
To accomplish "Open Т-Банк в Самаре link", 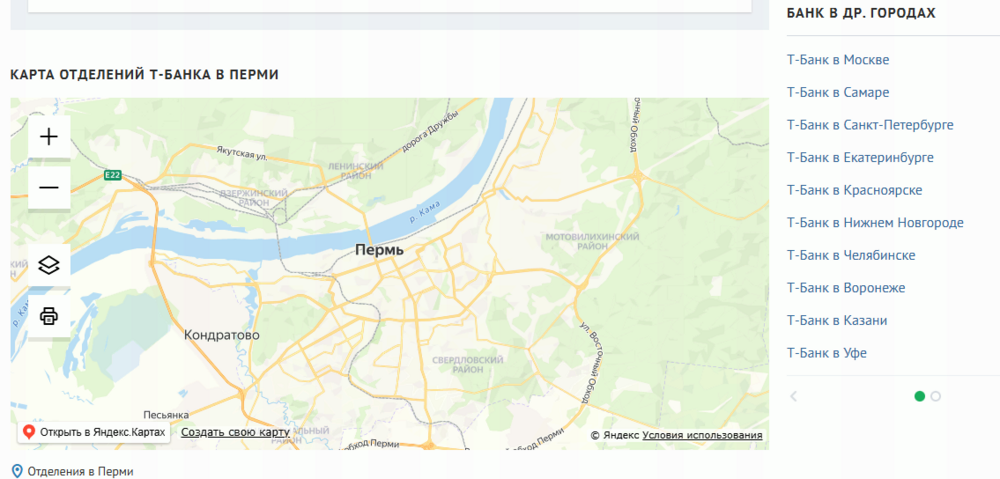I will click(x=838, y=92).
